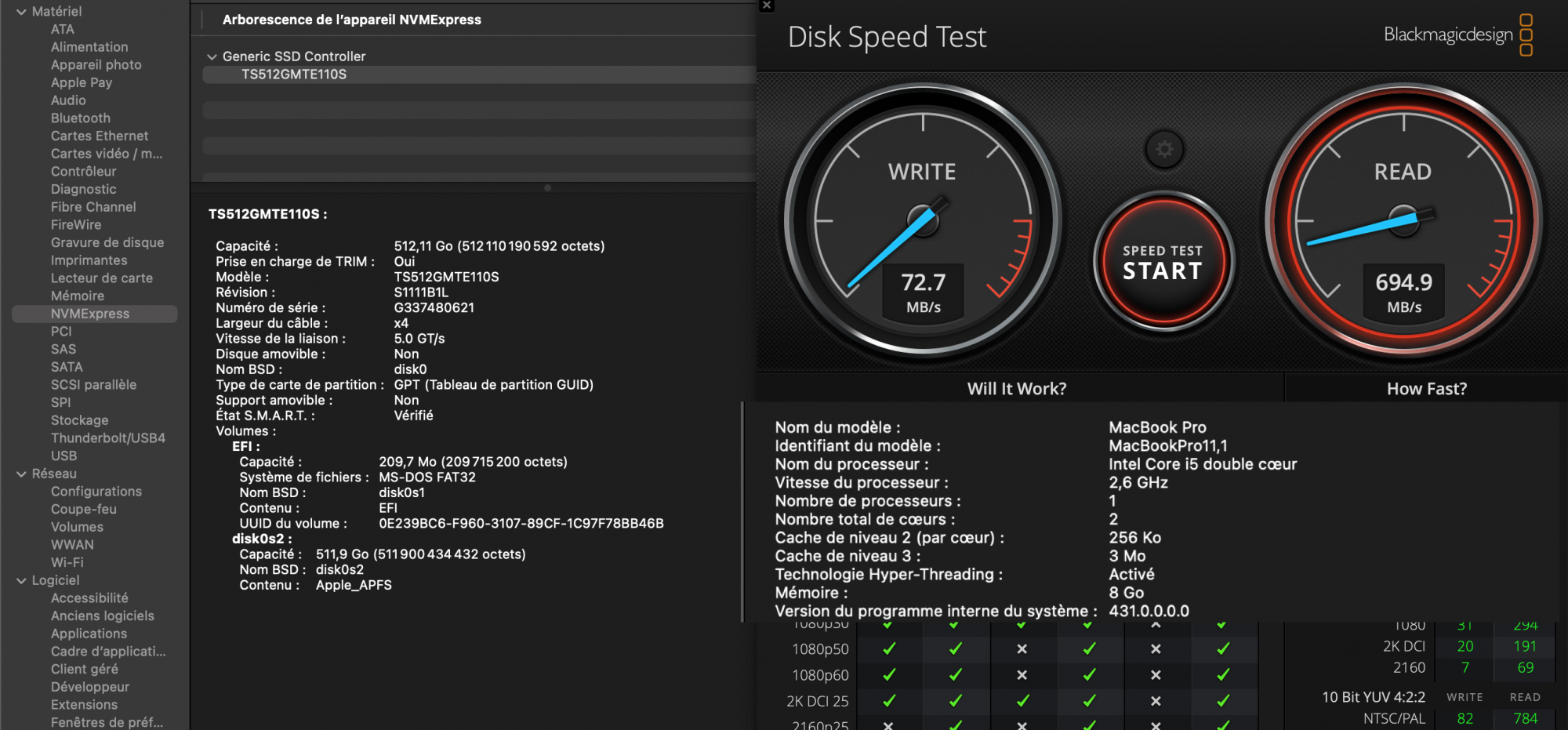
Task: Select Cartes vidéo / moniteurs entry
Action: tap(107, 154)
